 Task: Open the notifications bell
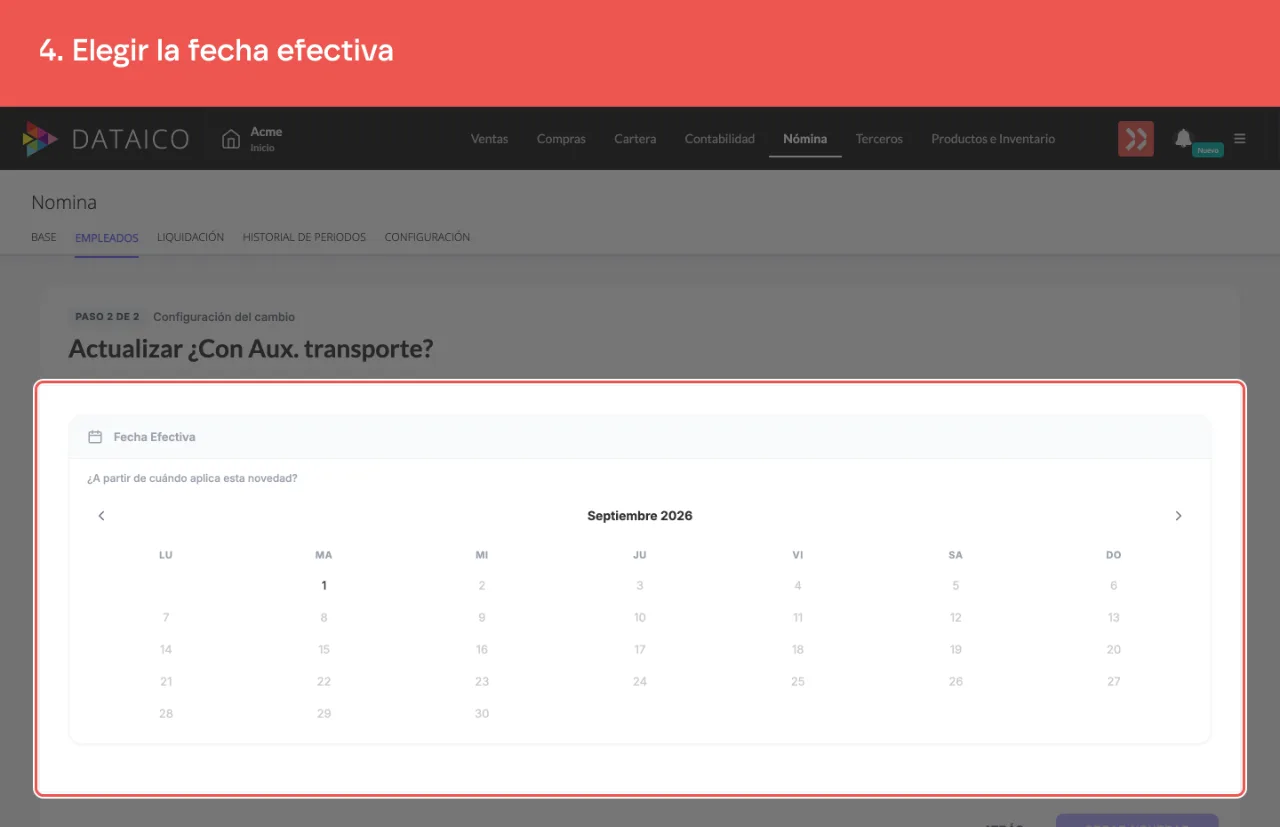(1183, 138)
